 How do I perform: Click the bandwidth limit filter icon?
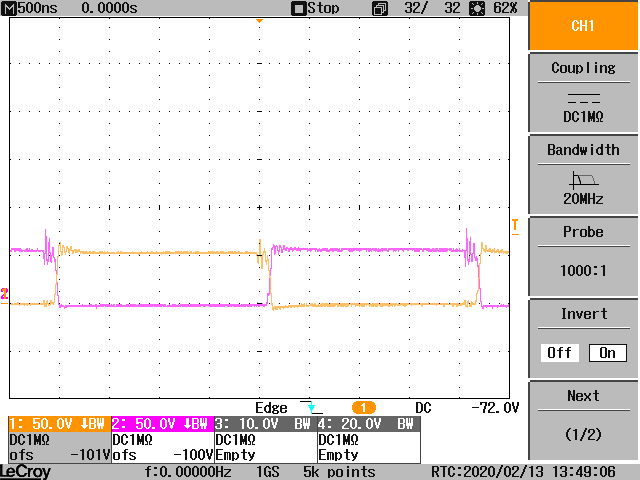584,180
